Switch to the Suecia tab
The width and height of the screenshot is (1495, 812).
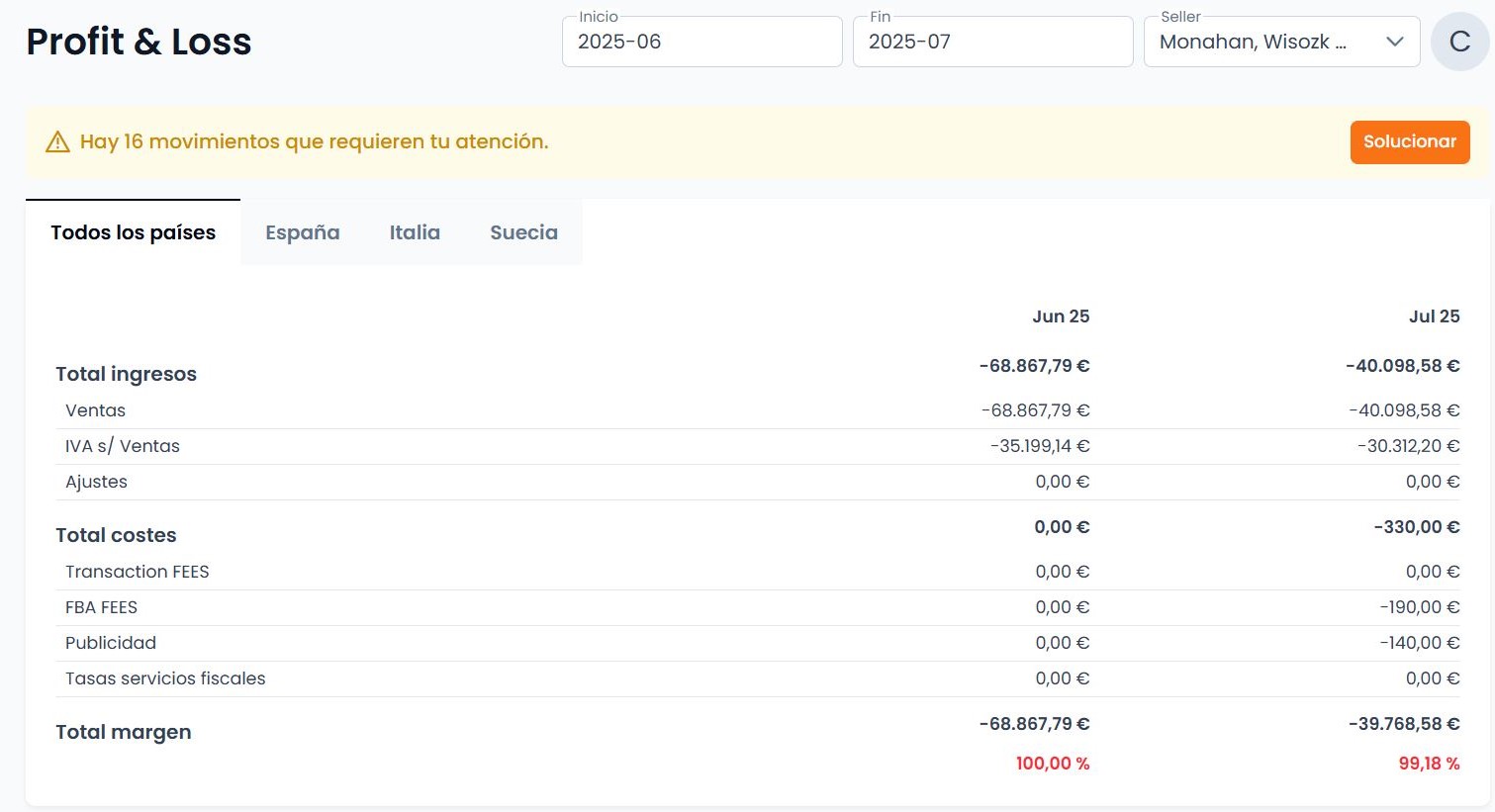[523, 232]
